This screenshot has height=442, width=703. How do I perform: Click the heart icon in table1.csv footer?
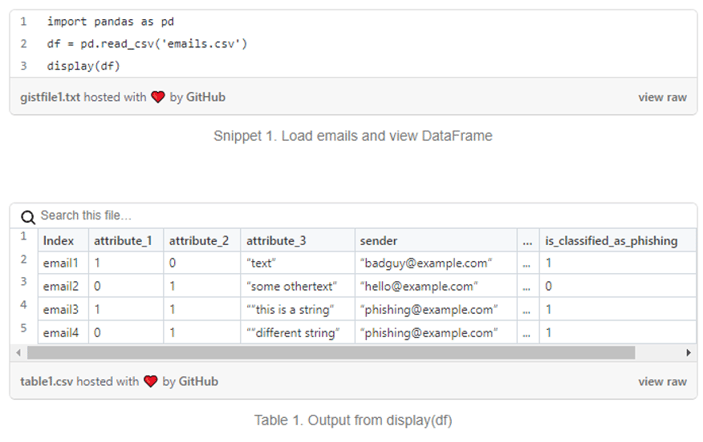pos(151,381)
